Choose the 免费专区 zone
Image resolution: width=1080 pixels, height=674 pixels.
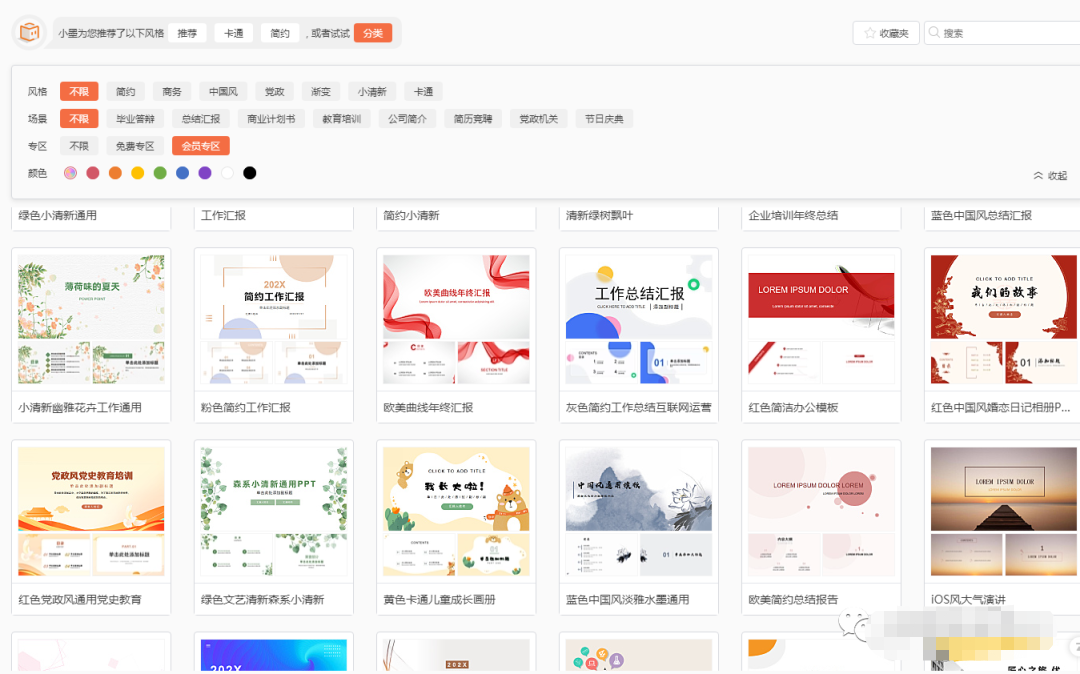click(135, 146)
